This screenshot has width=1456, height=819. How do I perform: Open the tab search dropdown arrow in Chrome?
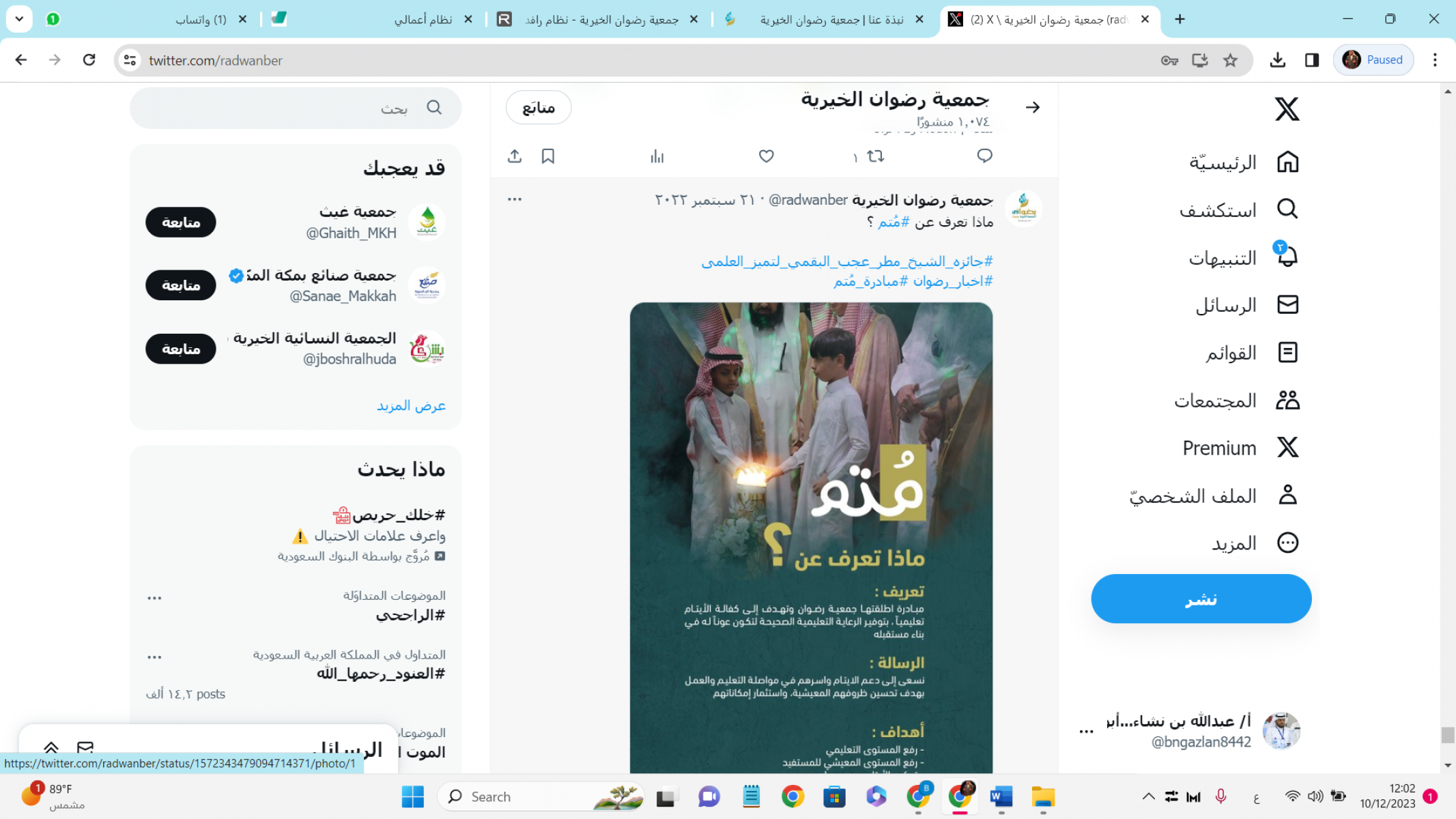pos(19,19)
